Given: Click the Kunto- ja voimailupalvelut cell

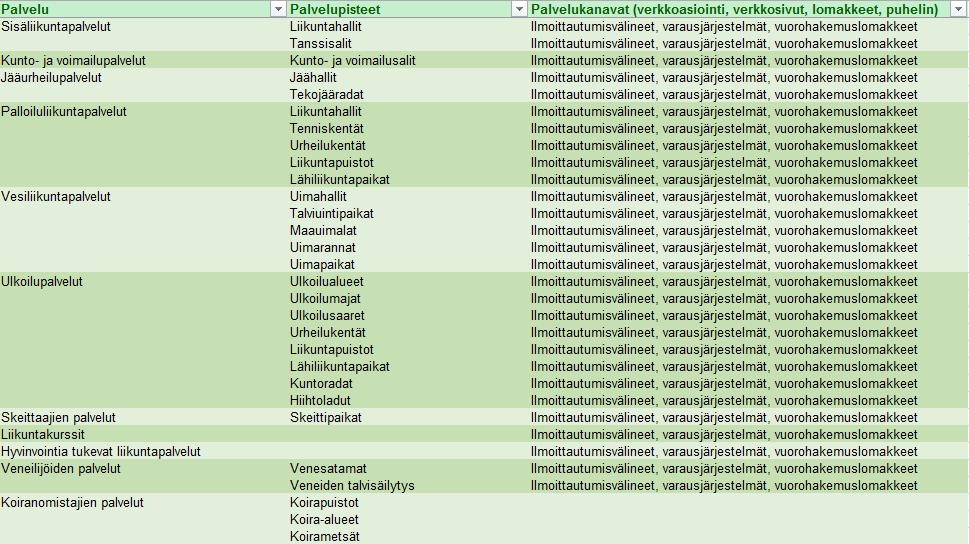Looking at the screenshot, I should tap(143, 61).
